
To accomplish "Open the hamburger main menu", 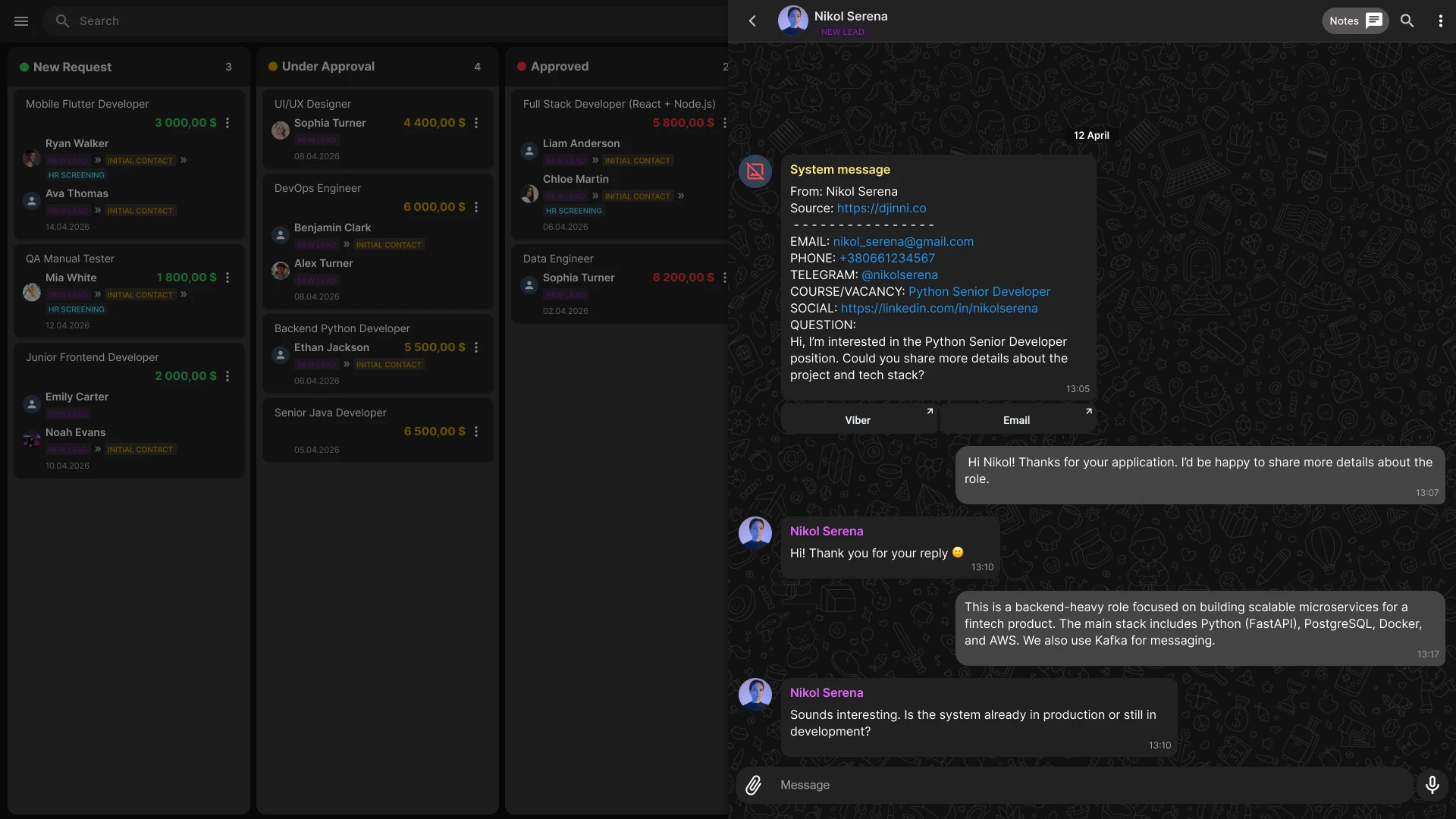I will click(x=21, y=21).
